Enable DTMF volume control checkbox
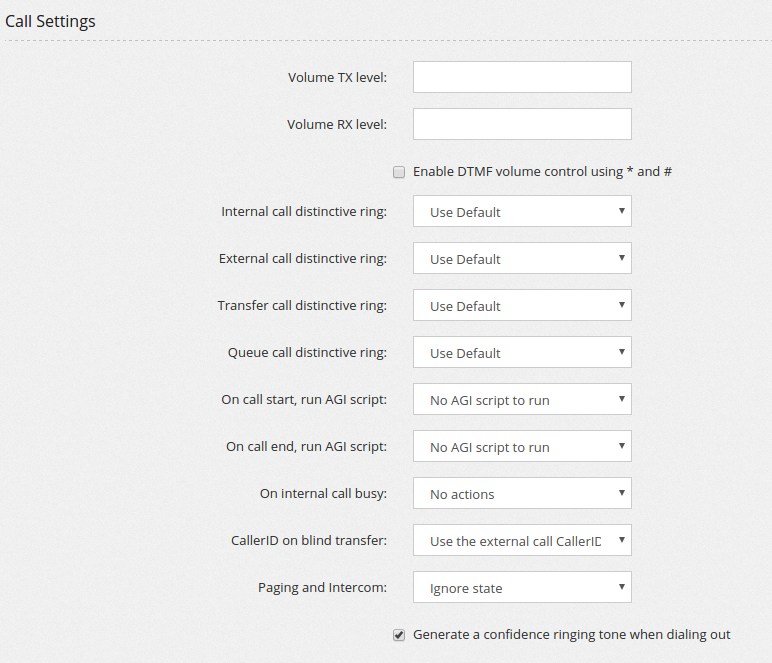The image size is (772, 663). point(399,172)
